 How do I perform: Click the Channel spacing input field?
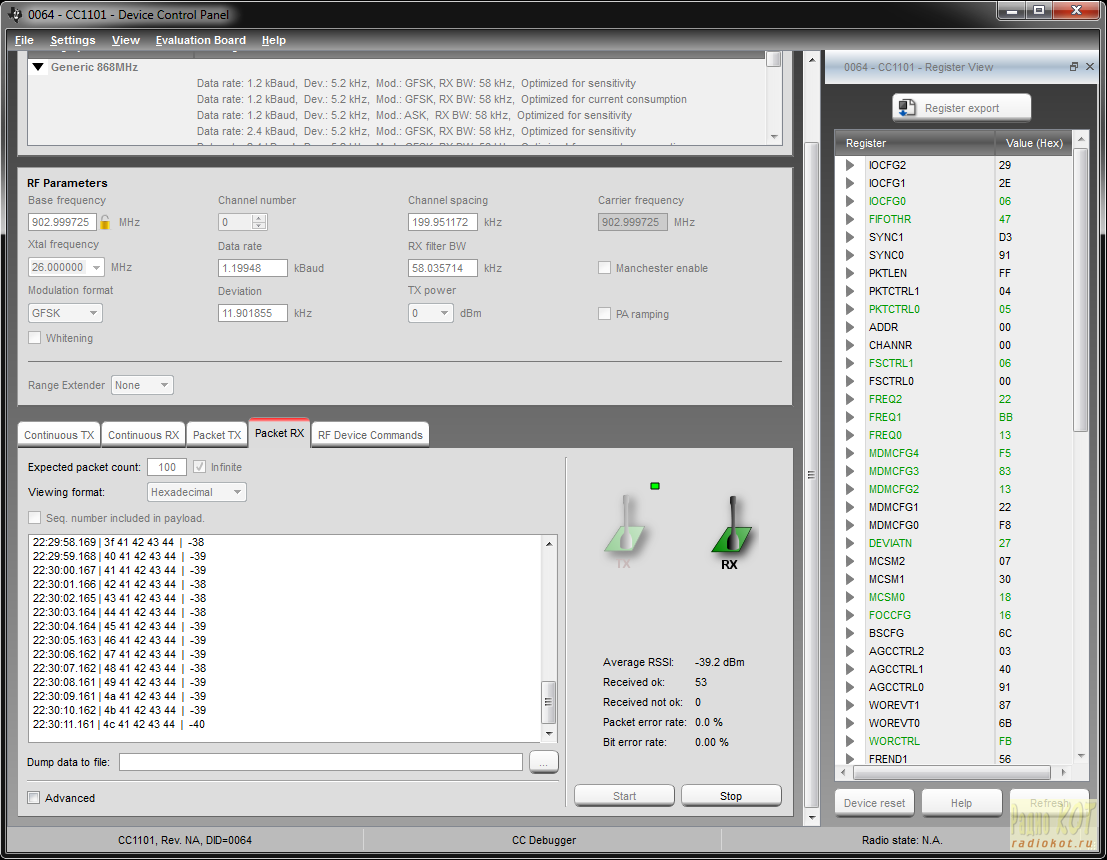[443, 222]
